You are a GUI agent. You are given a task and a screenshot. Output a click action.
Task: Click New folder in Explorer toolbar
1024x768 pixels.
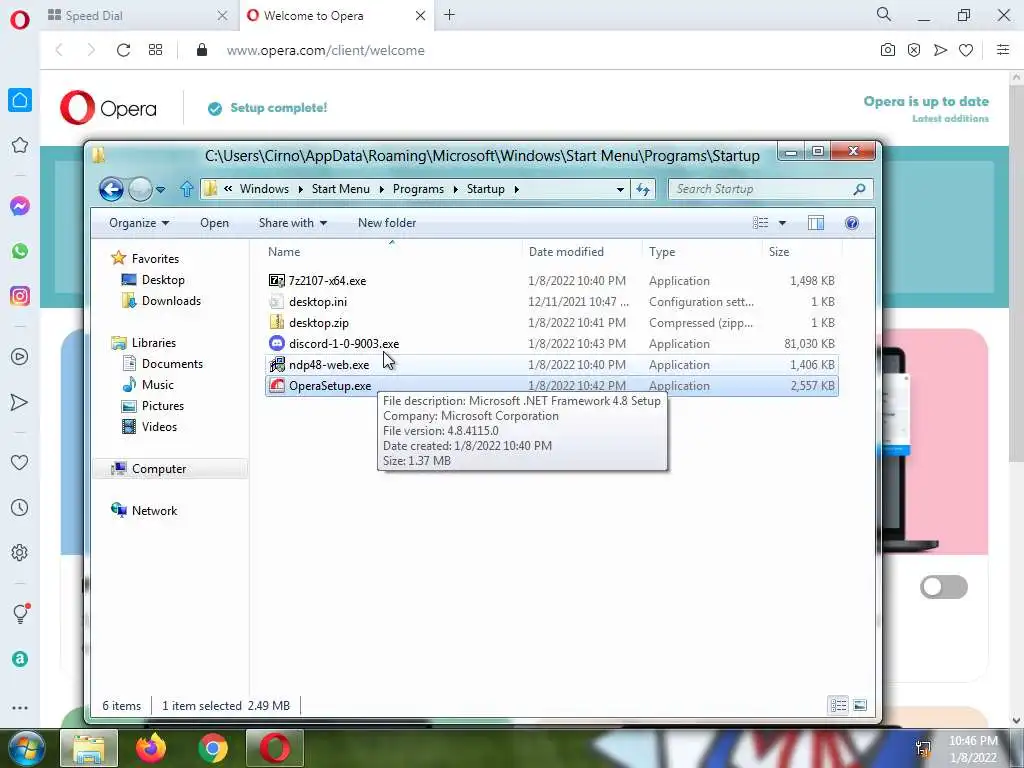coord(387,223)
